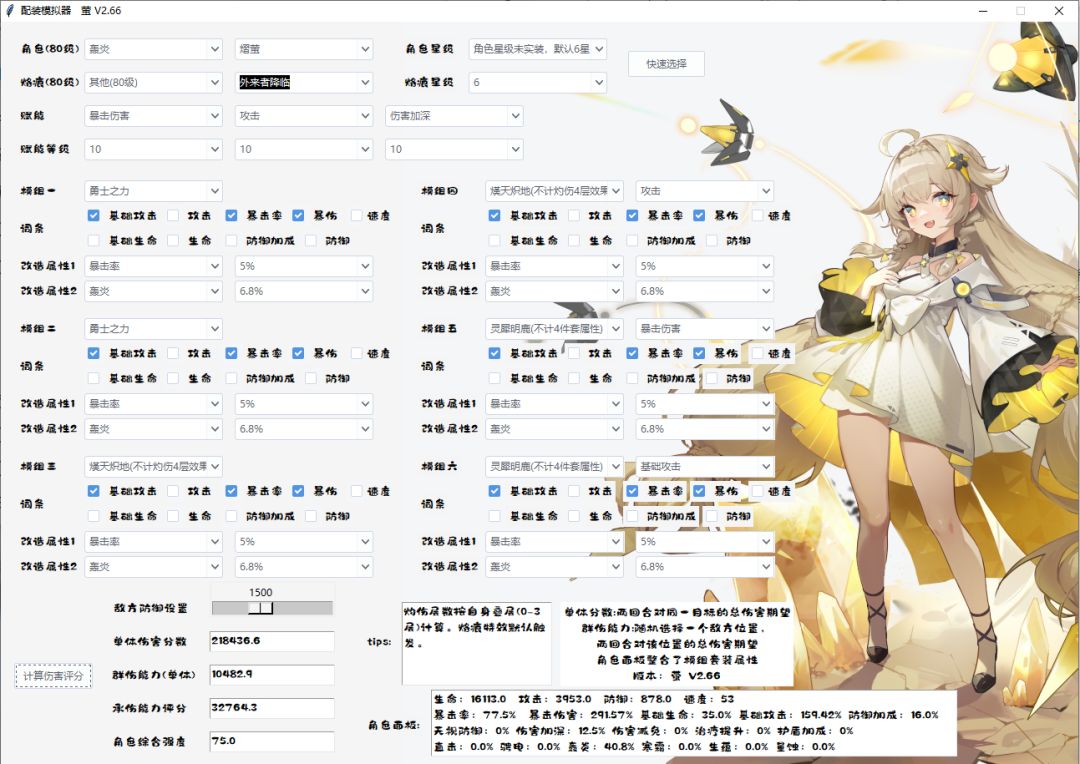Open the 模组五 main stat dropdown showing 暴击伤害

tap(705, 329)
